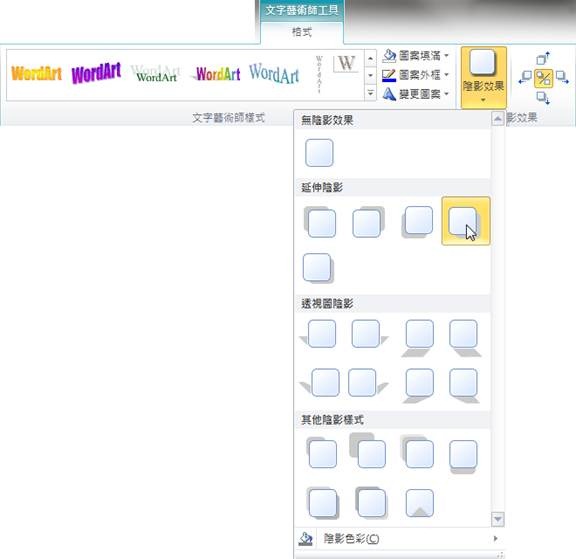Apply first 其他陰影樣式 style in bottom row
Screen dimensions: 576x559
[322, 502]
